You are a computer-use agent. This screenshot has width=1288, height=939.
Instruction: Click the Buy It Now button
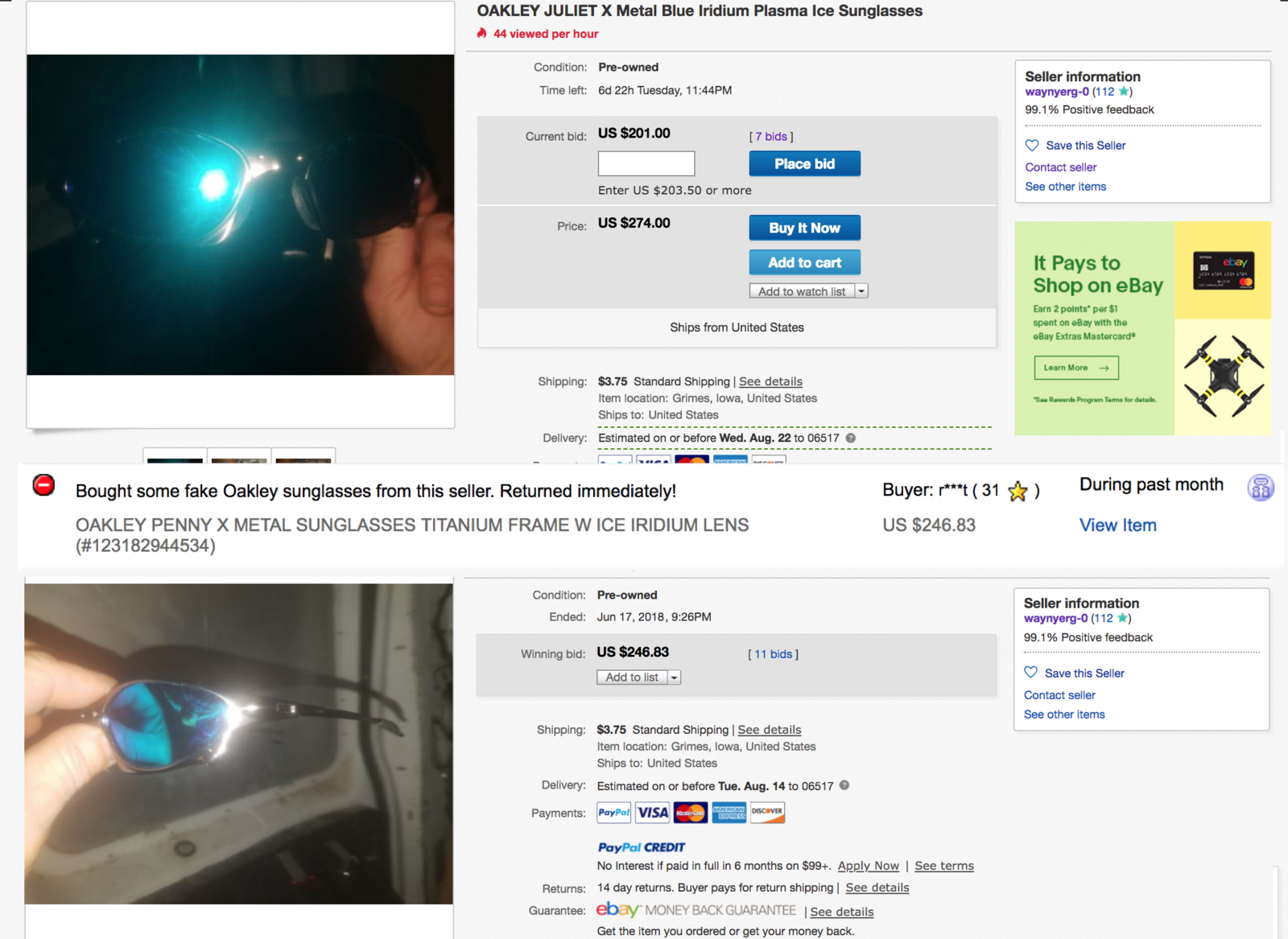(804, 228)
